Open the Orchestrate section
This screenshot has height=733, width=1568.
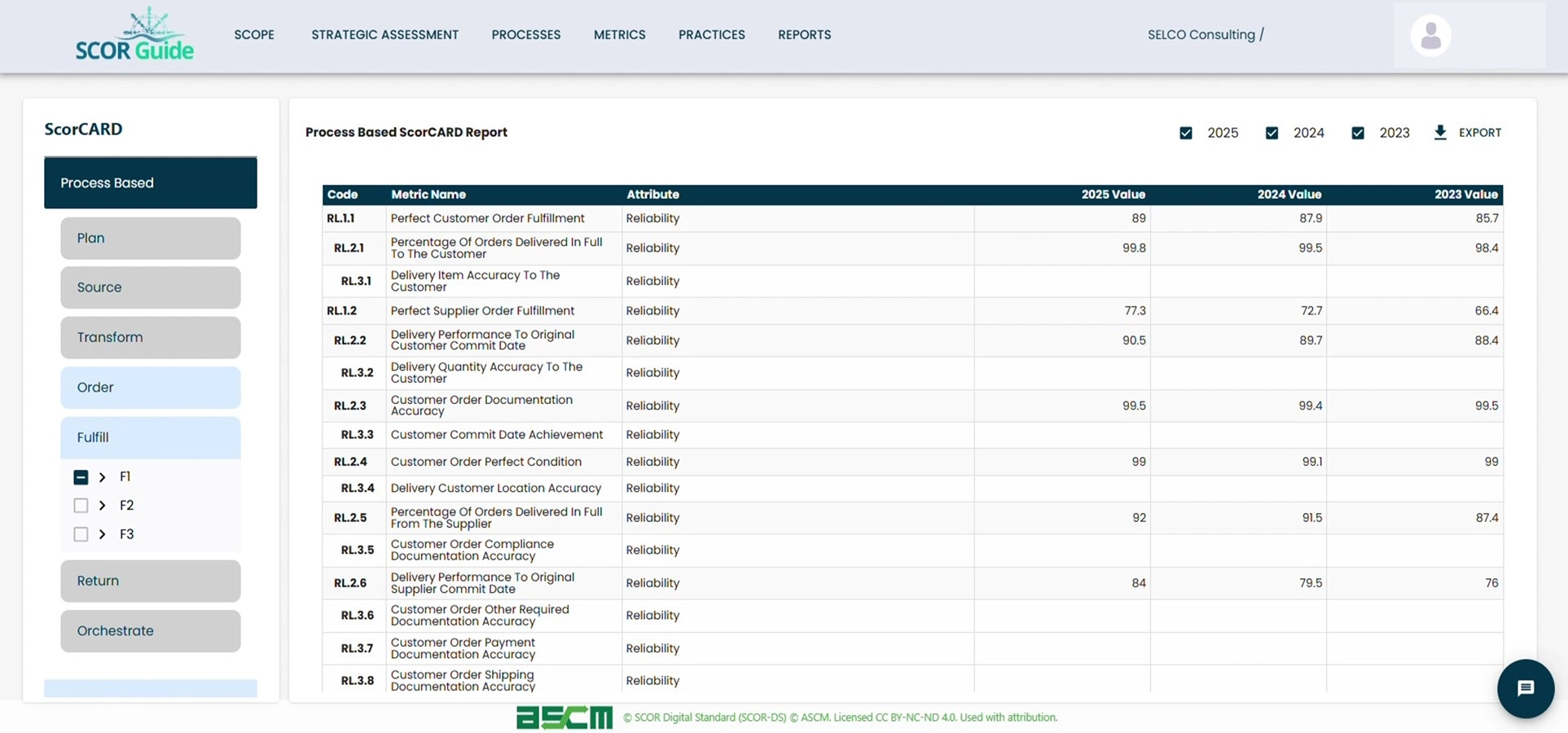(x=150, y=630)
